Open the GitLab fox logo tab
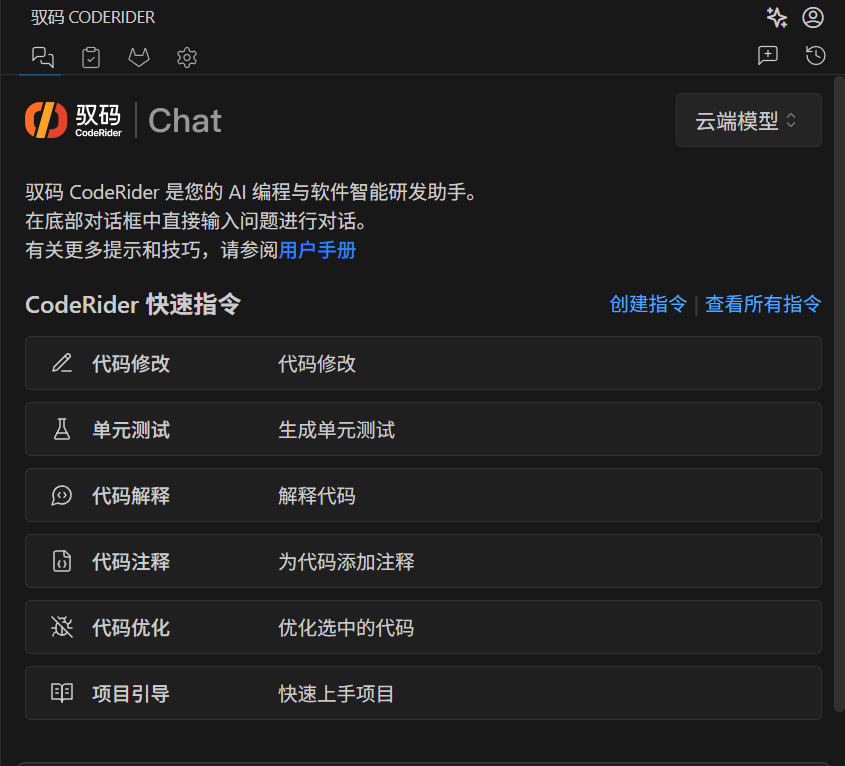This screenshot has width=845, height=766. pyautogui.click(x=138, y=57)
